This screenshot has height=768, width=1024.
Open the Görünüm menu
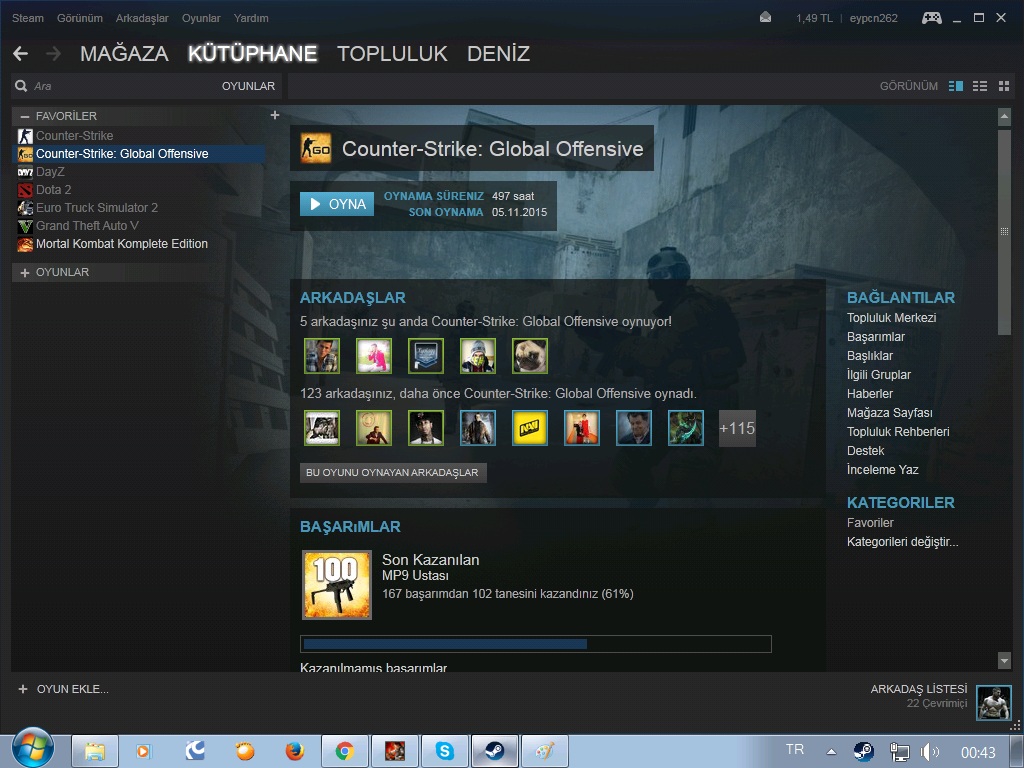(x=80, y=18)
